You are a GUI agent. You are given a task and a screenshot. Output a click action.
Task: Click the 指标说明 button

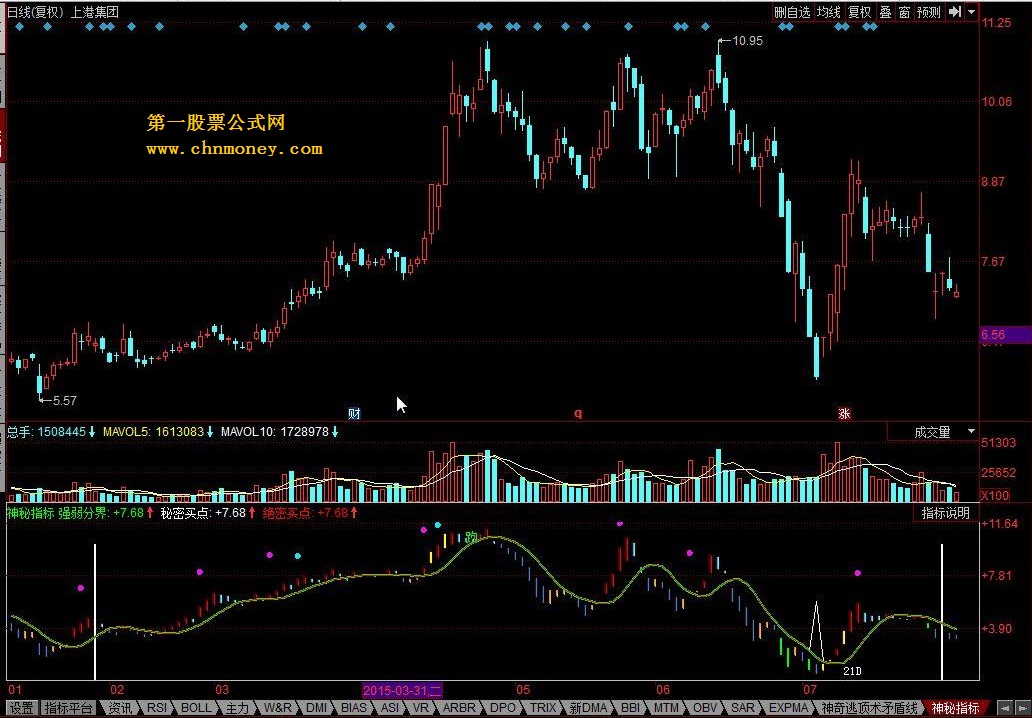[946, 513]
